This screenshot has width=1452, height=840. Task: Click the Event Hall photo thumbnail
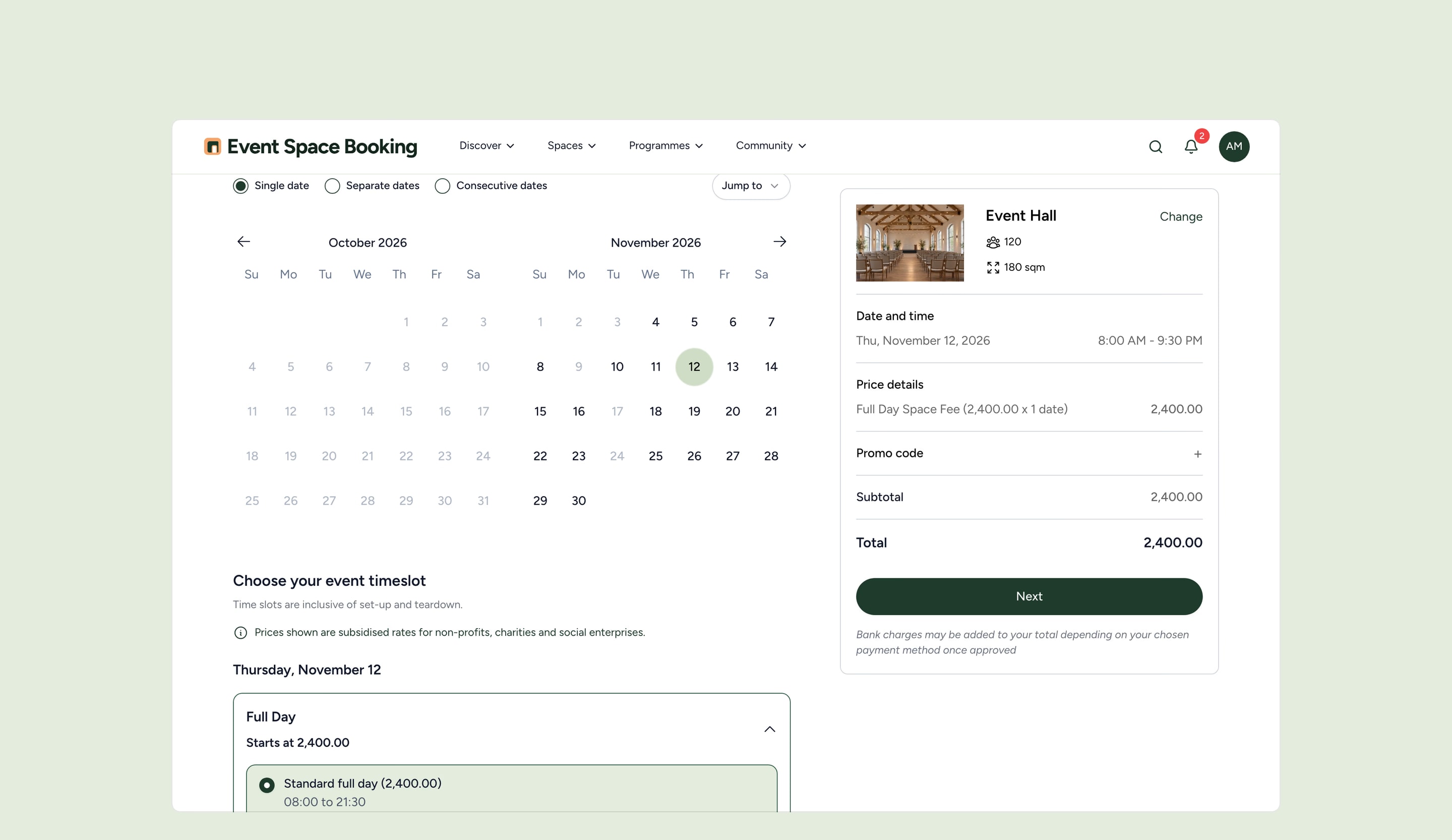(x=909, y=243)
